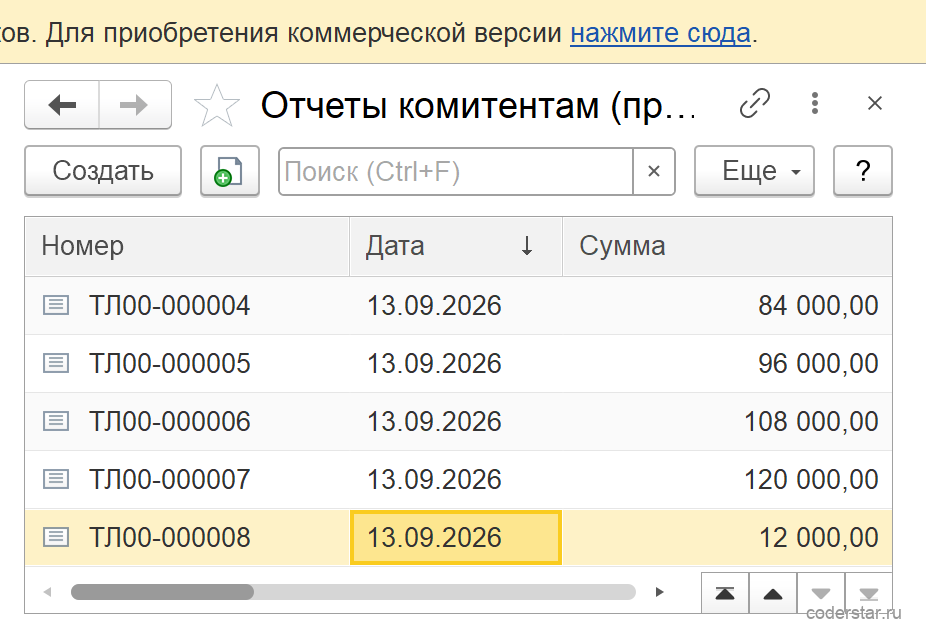Open the three-dot form options menu
Image resolution: width=926 pixels, height=636 pixels.
(815, 103)
